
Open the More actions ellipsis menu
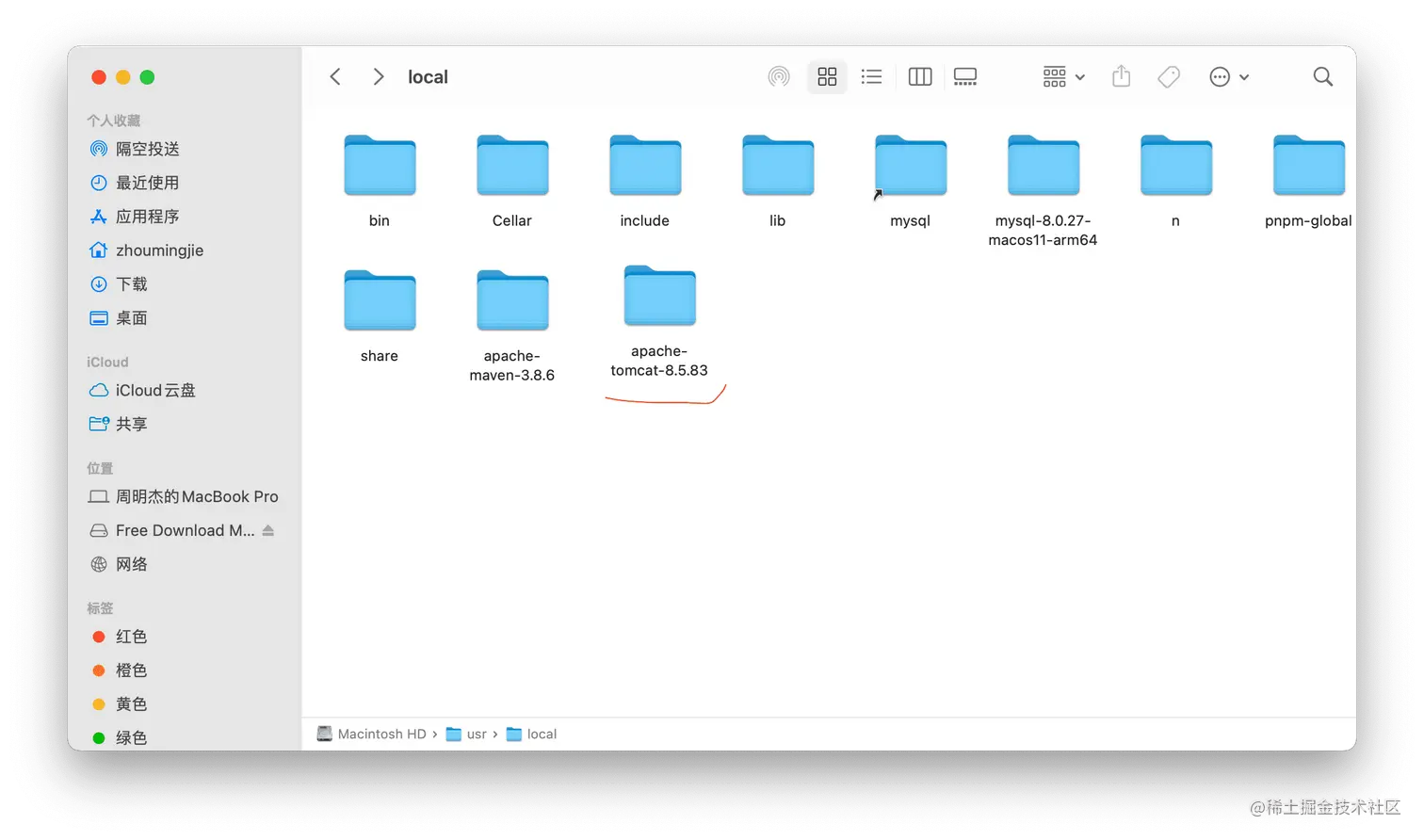click(x=1229, y=77)
